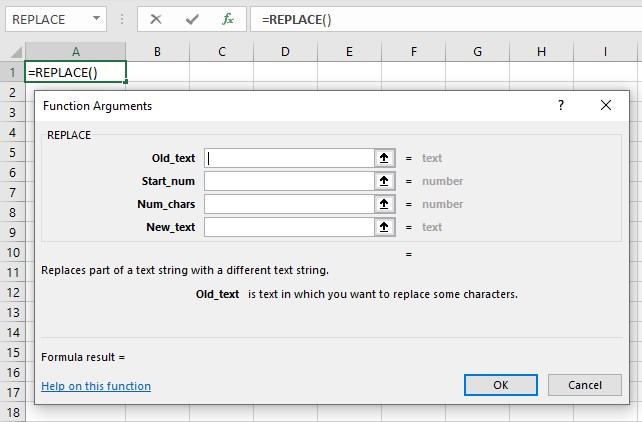Close the Function Arguments dialog
Viewport: 642px width, 422px height.
tap(605, 105)
